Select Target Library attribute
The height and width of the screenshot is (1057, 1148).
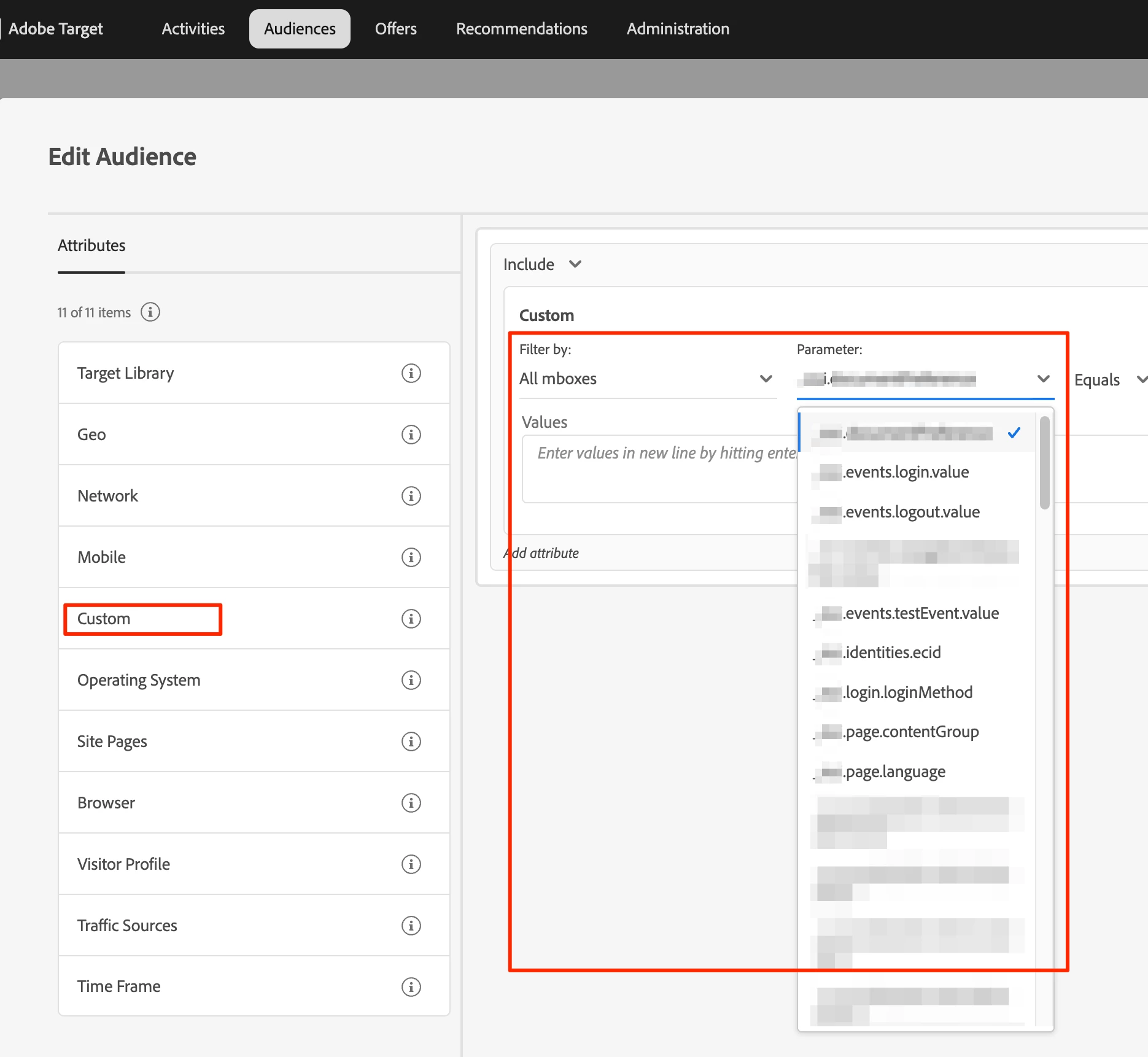pos(254,373)
